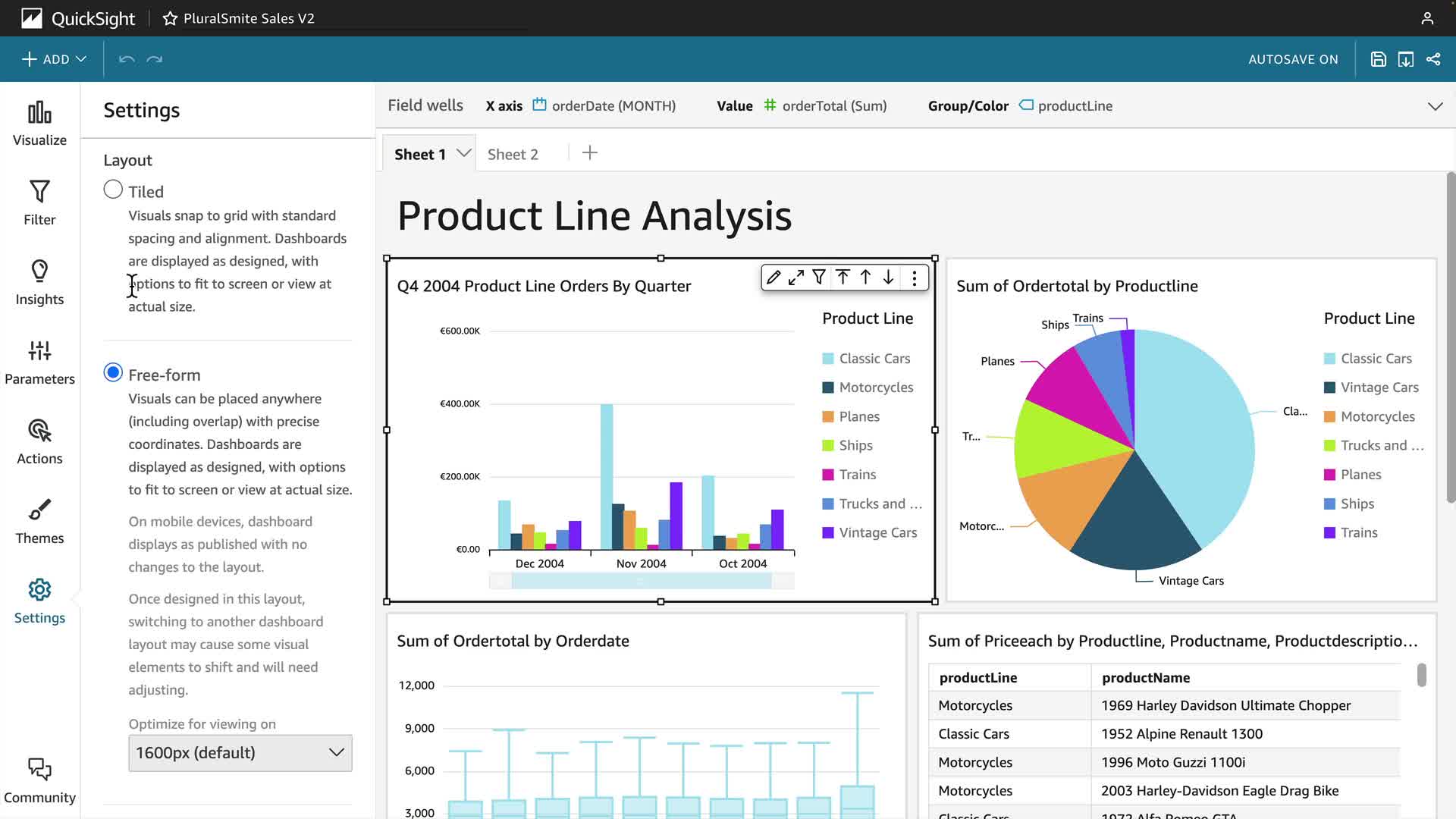This screenshot has height=819, width=1456.
Task: Select the Tiled layout radio button
Action: pos(113,190)
